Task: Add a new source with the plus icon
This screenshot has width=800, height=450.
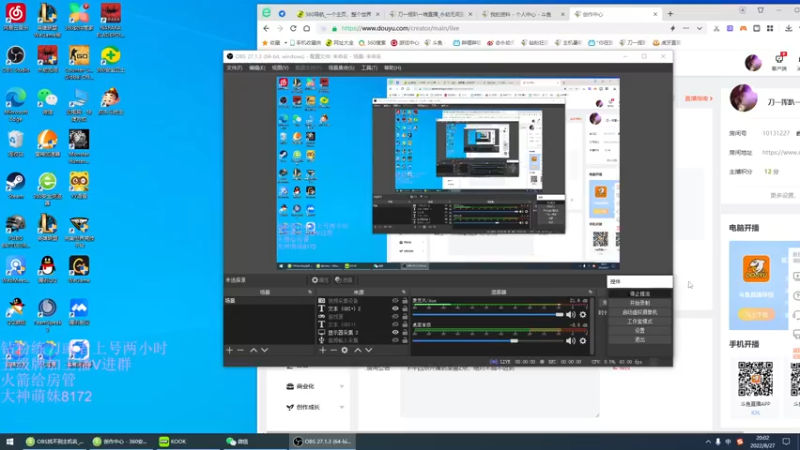Action: pos(322,350)
